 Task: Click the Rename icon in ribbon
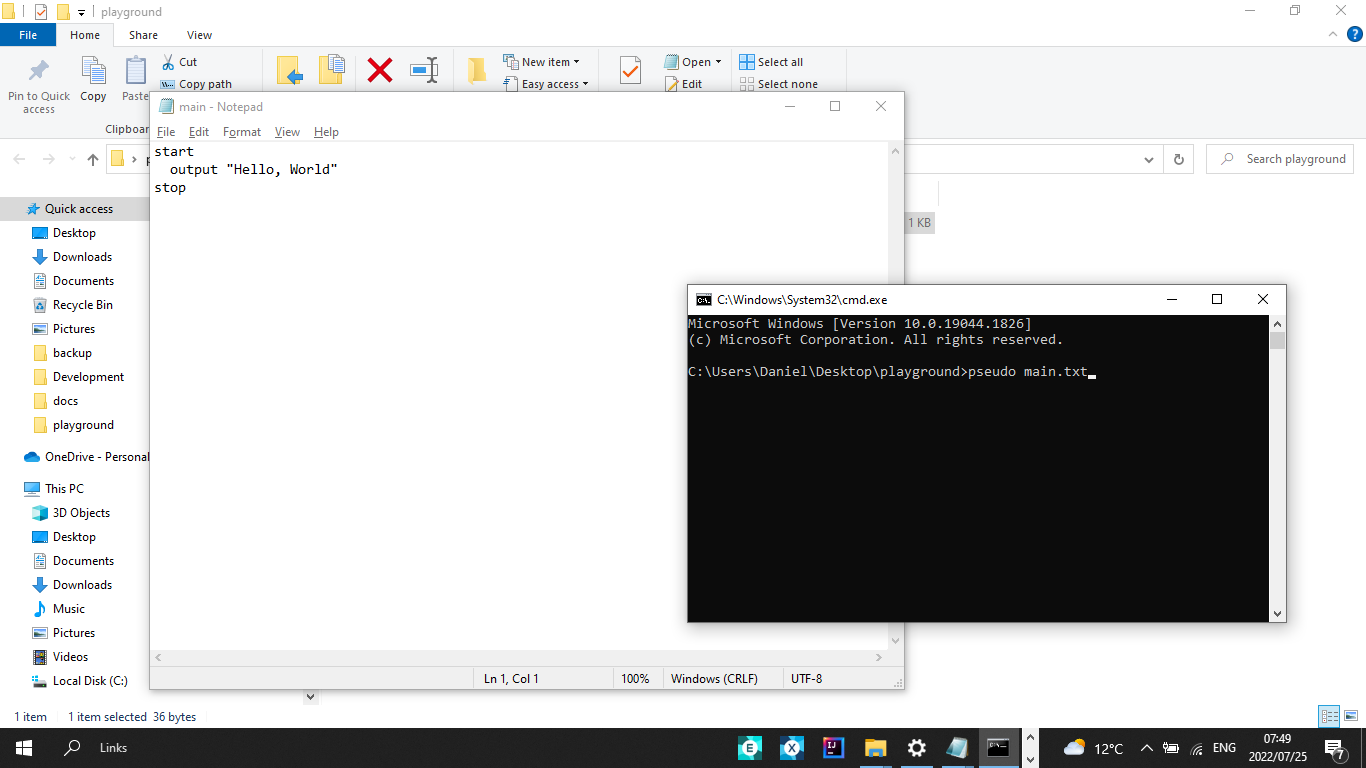click(x=424, y=70)
